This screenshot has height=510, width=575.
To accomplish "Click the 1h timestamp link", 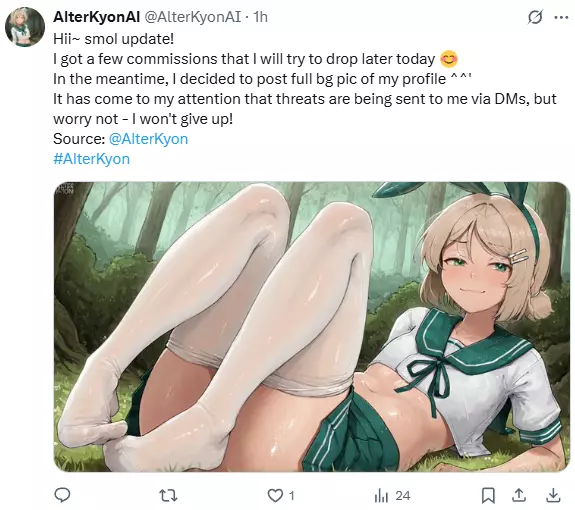I will click(x=260, y=17).
